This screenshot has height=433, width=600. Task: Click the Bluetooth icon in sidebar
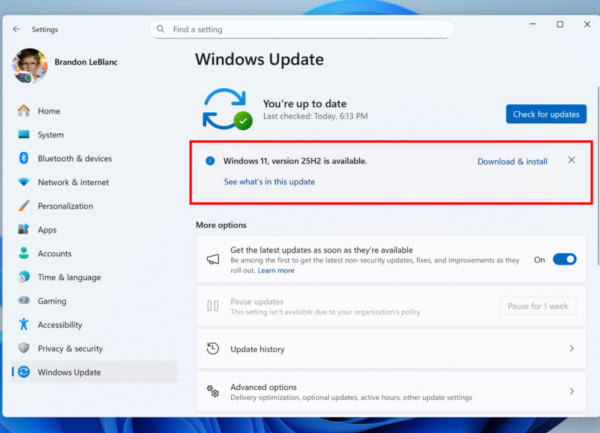(24, 158)
